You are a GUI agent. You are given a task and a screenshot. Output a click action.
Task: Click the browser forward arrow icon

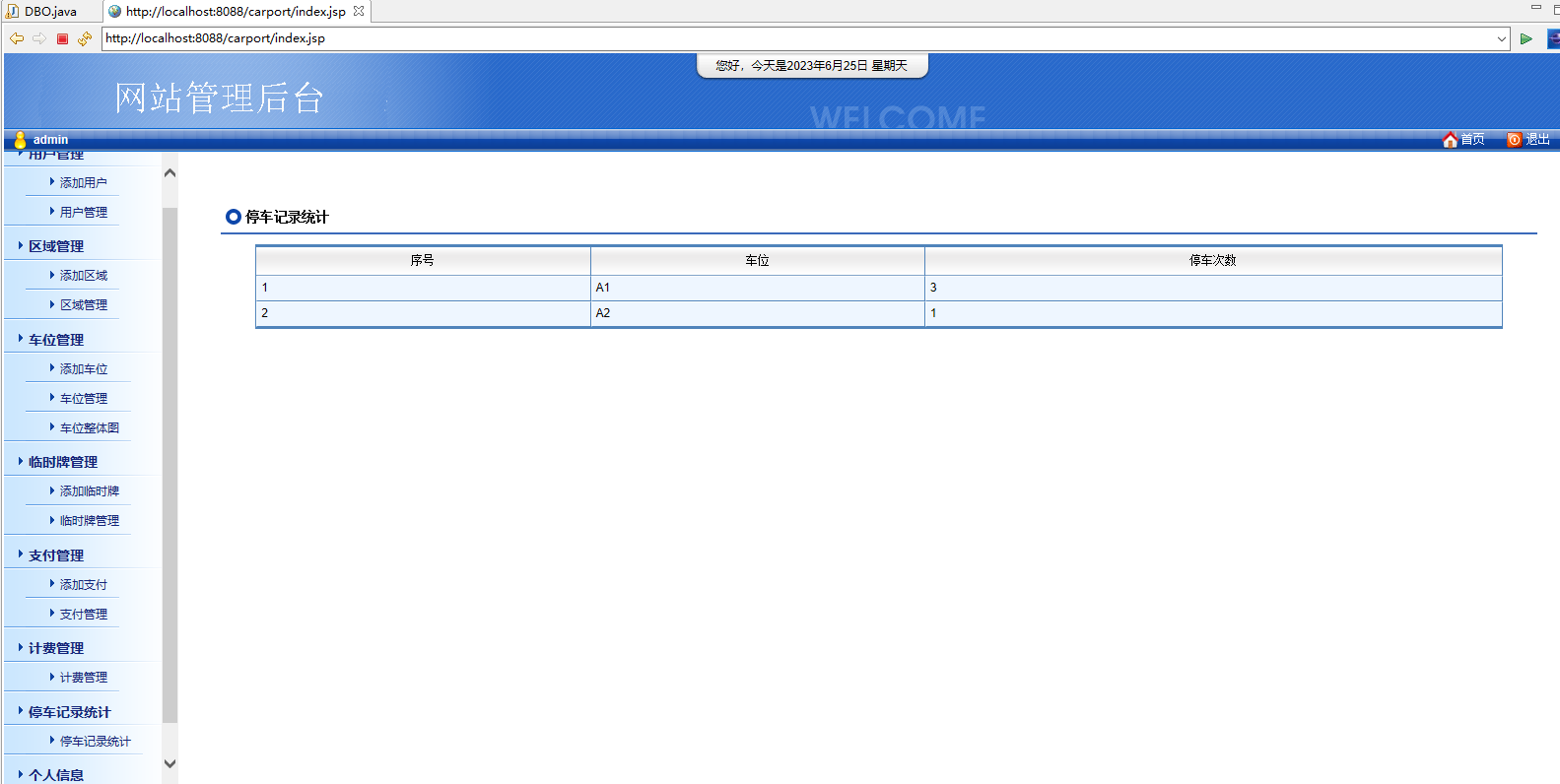pyautogui.click(x=39, y=38)
